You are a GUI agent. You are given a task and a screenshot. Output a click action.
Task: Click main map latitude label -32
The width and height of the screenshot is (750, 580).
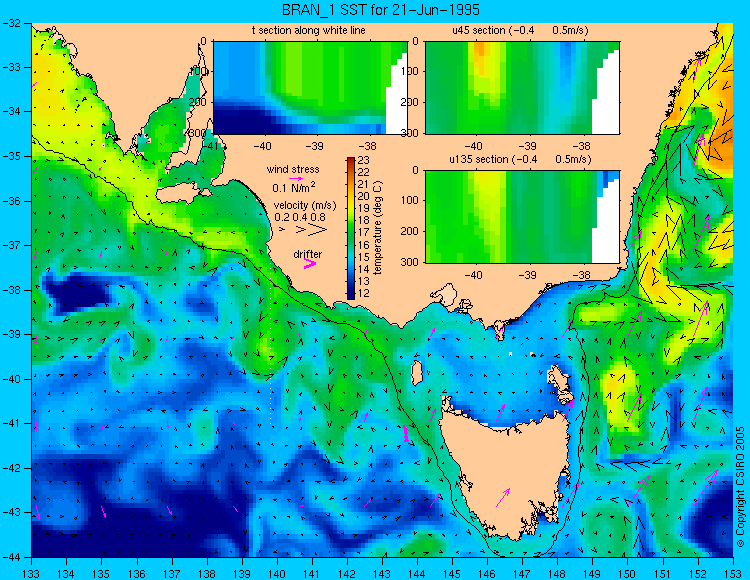point(11,22)
